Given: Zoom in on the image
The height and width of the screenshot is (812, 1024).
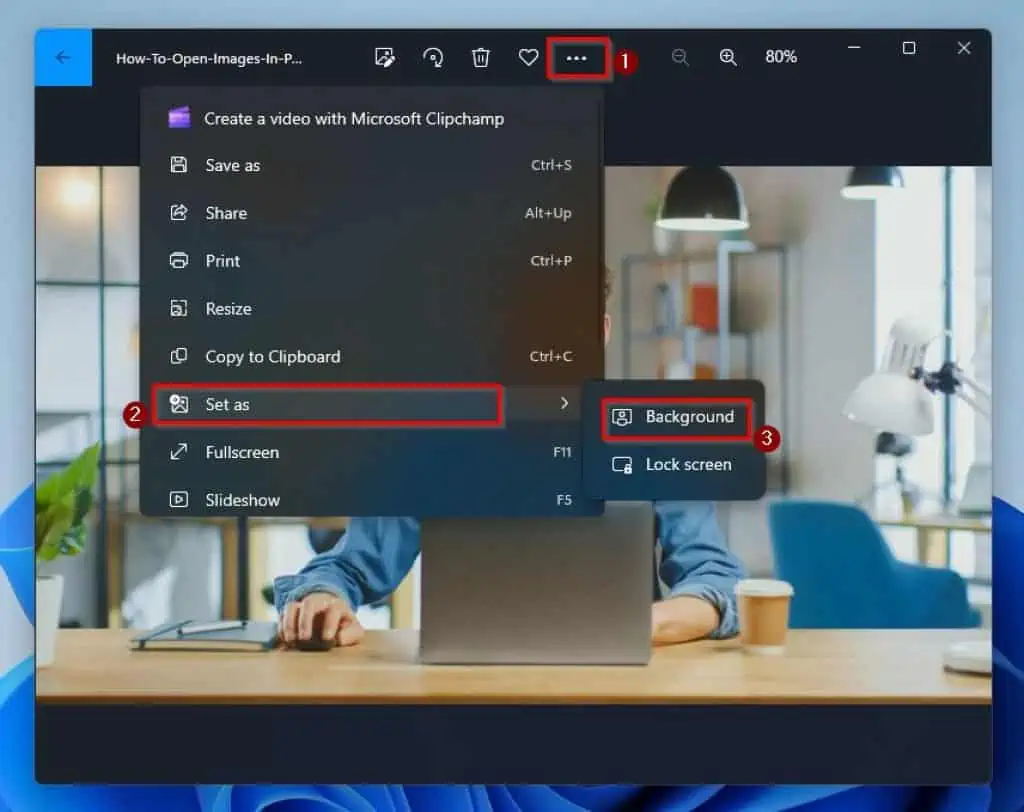Looking at the screenshot, I should point(729,57).
